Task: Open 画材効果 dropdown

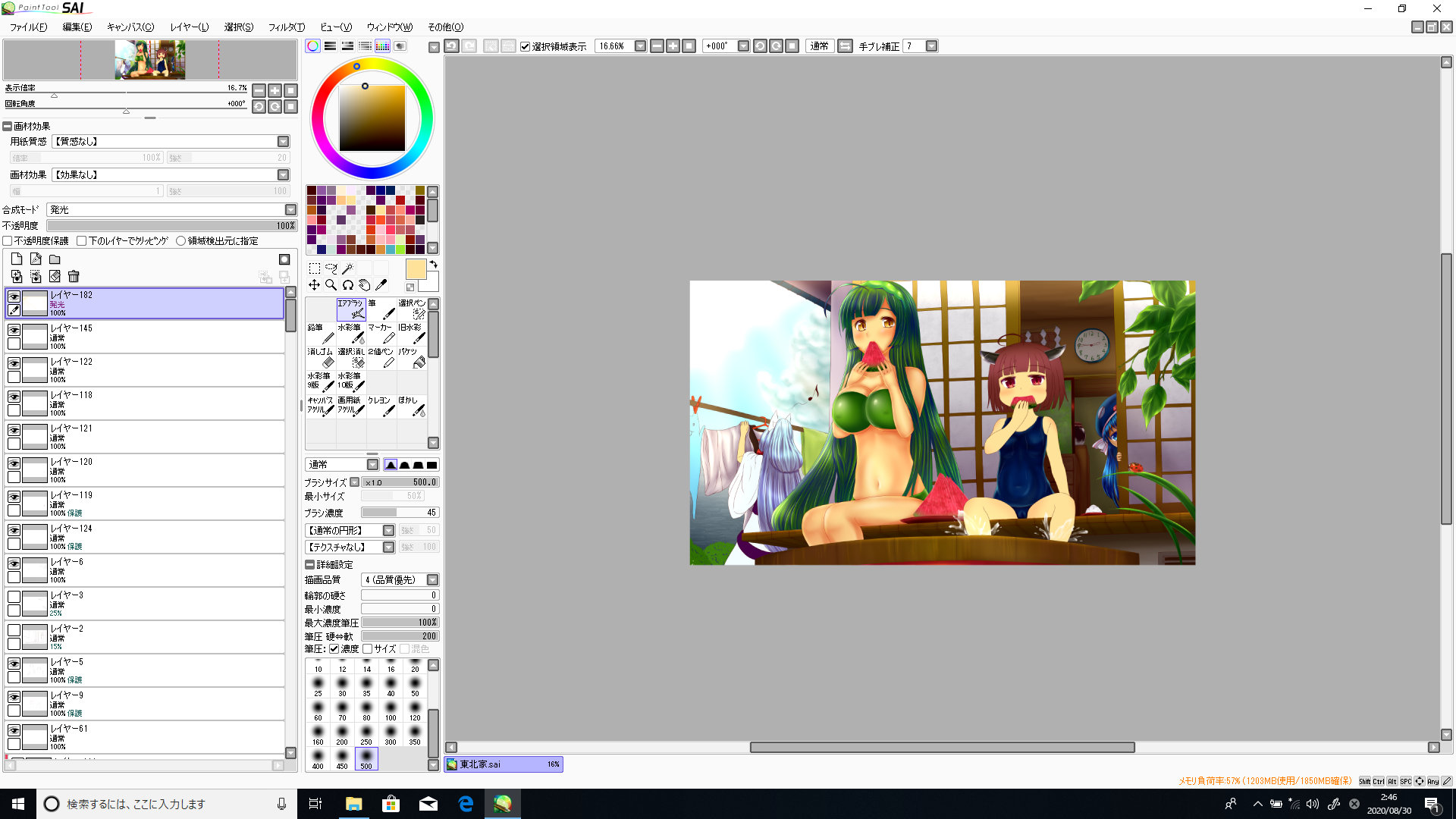Action: coord(283,175)
